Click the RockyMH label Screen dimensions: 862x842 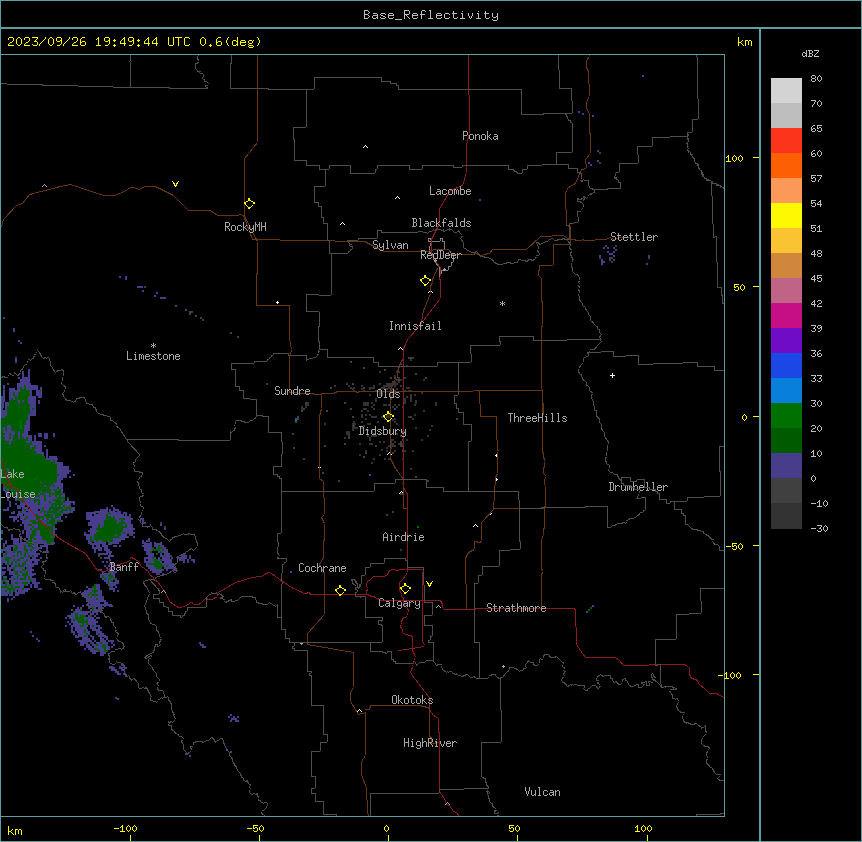click(245, 227)
